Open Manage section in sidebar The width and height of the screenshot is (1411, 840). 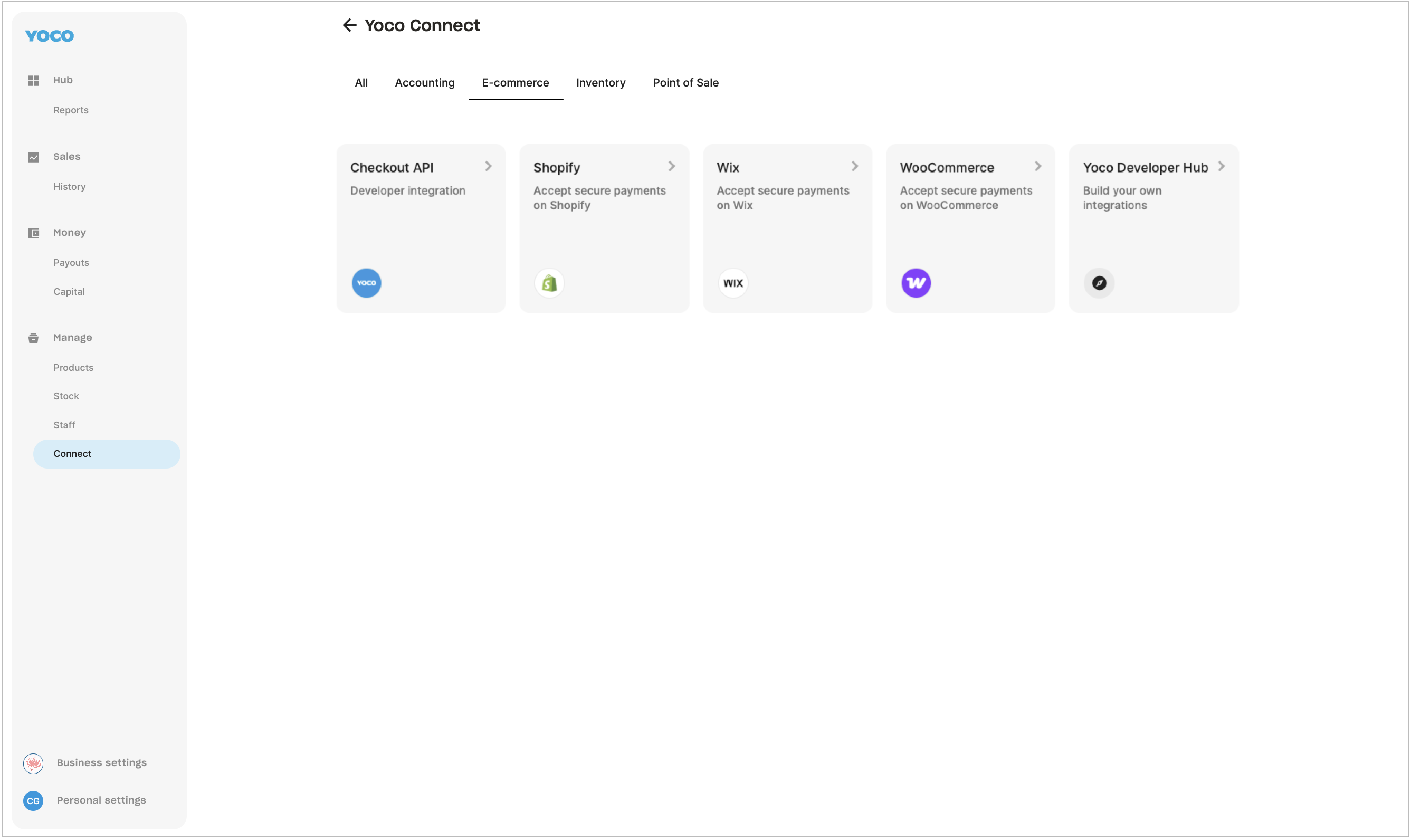[72, 337]
